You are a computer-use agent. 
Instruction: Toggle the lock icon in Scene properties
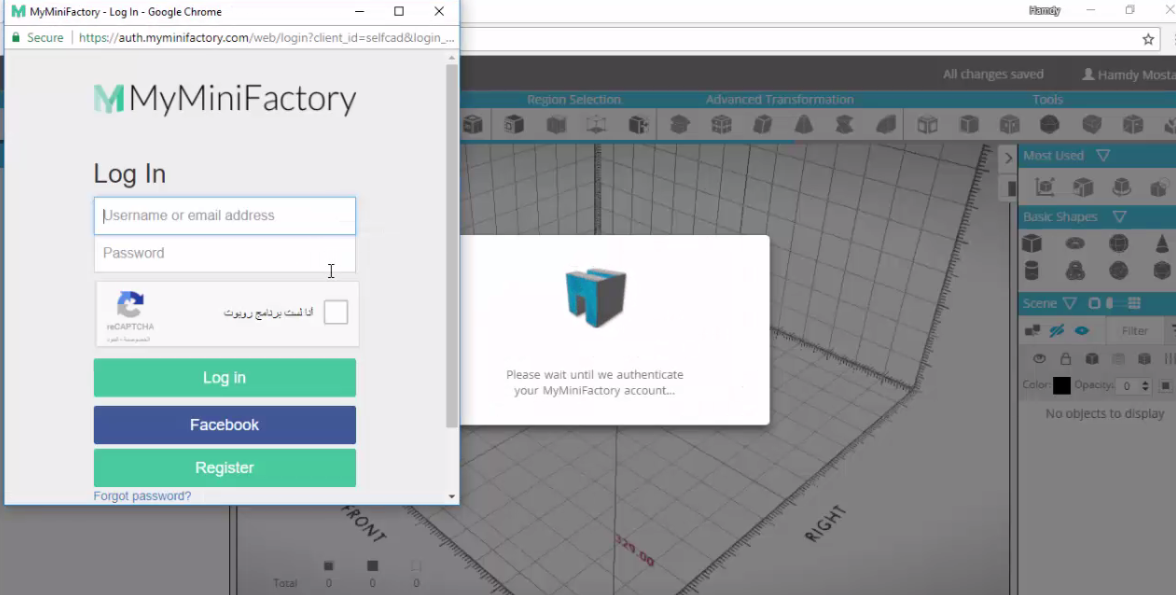tap(1065, 359)
